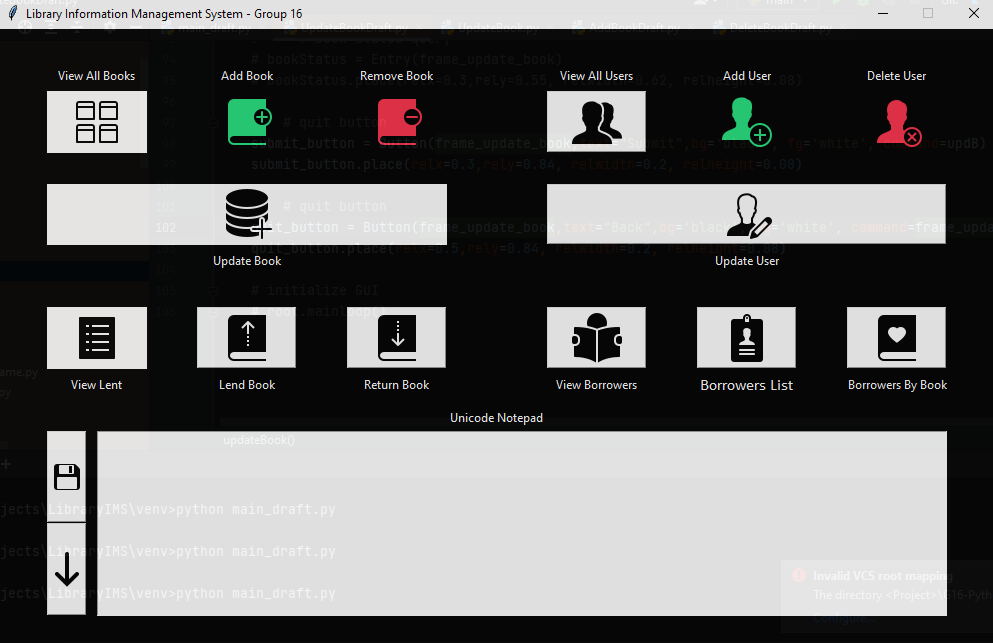
Task: Click the View All Users label
Action: [597, 76]
